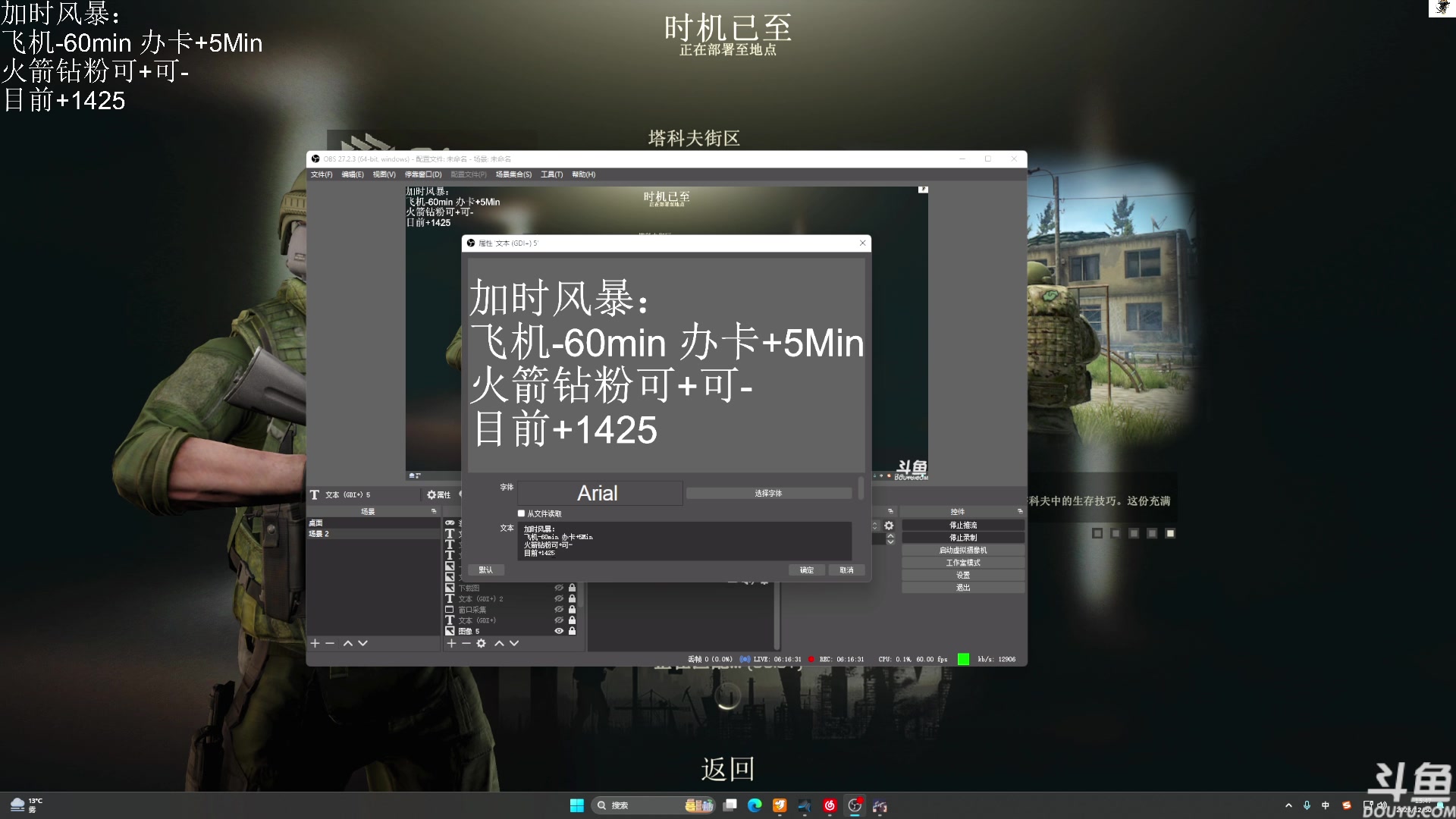Add a new source with the plus icon
Screen dimensions: 1456x819
point(451,643)
